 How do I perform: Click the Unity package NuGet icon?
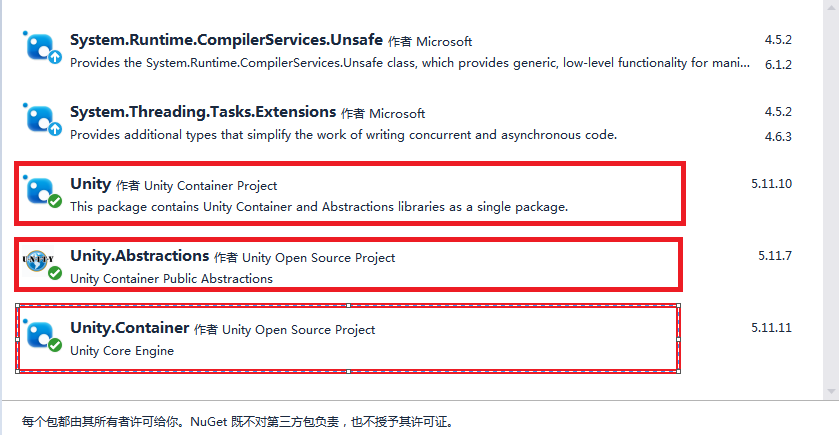pyautogui.click(x=42, y=192)
